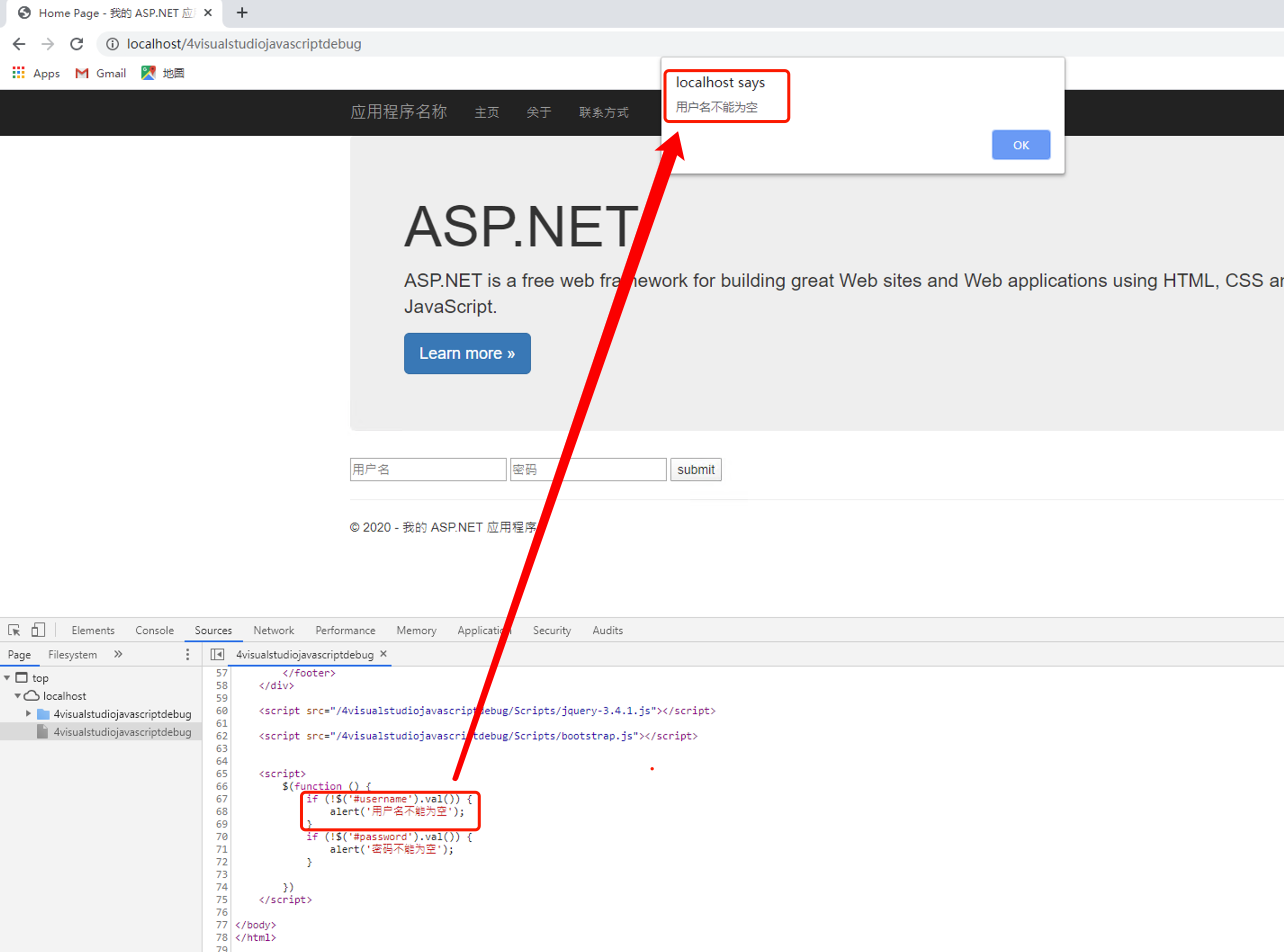Open the Security tab
The width and height of the screenshot is (1284, 952).
(x=552, y=630)
